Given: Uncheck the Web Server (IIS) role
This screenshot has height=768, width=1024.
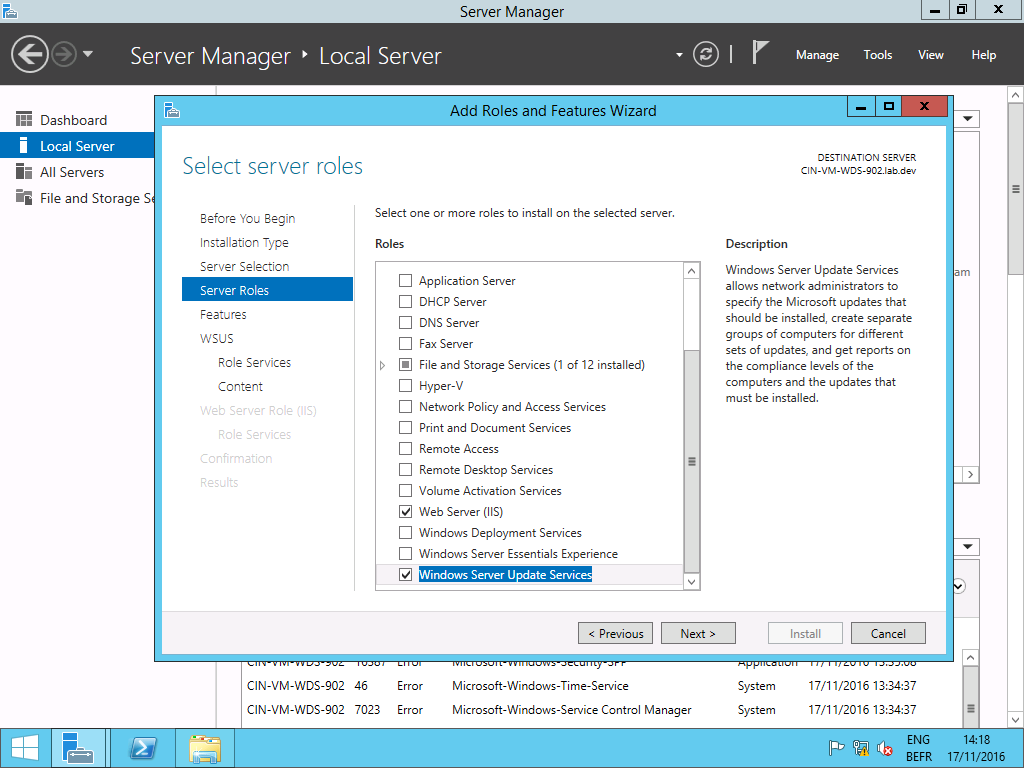Looking at the screenshot, I should point(406,511).
